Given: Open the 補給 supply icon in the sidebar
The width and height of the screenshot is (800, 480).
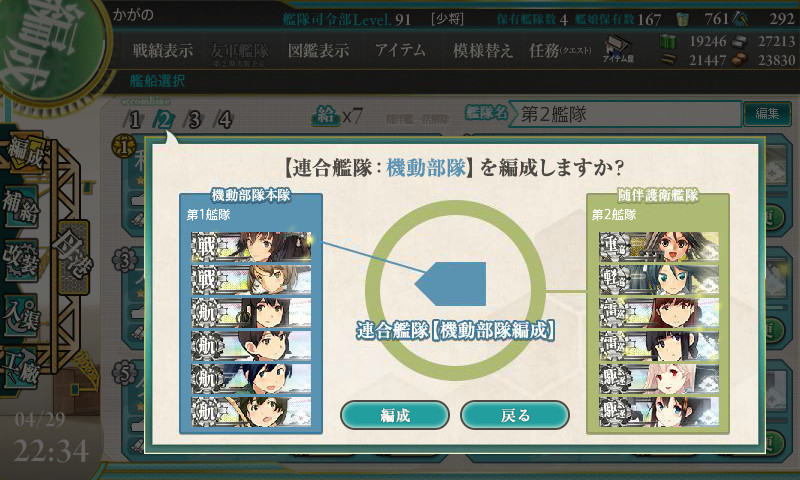Looking at the screenshot, I should 20,207.
